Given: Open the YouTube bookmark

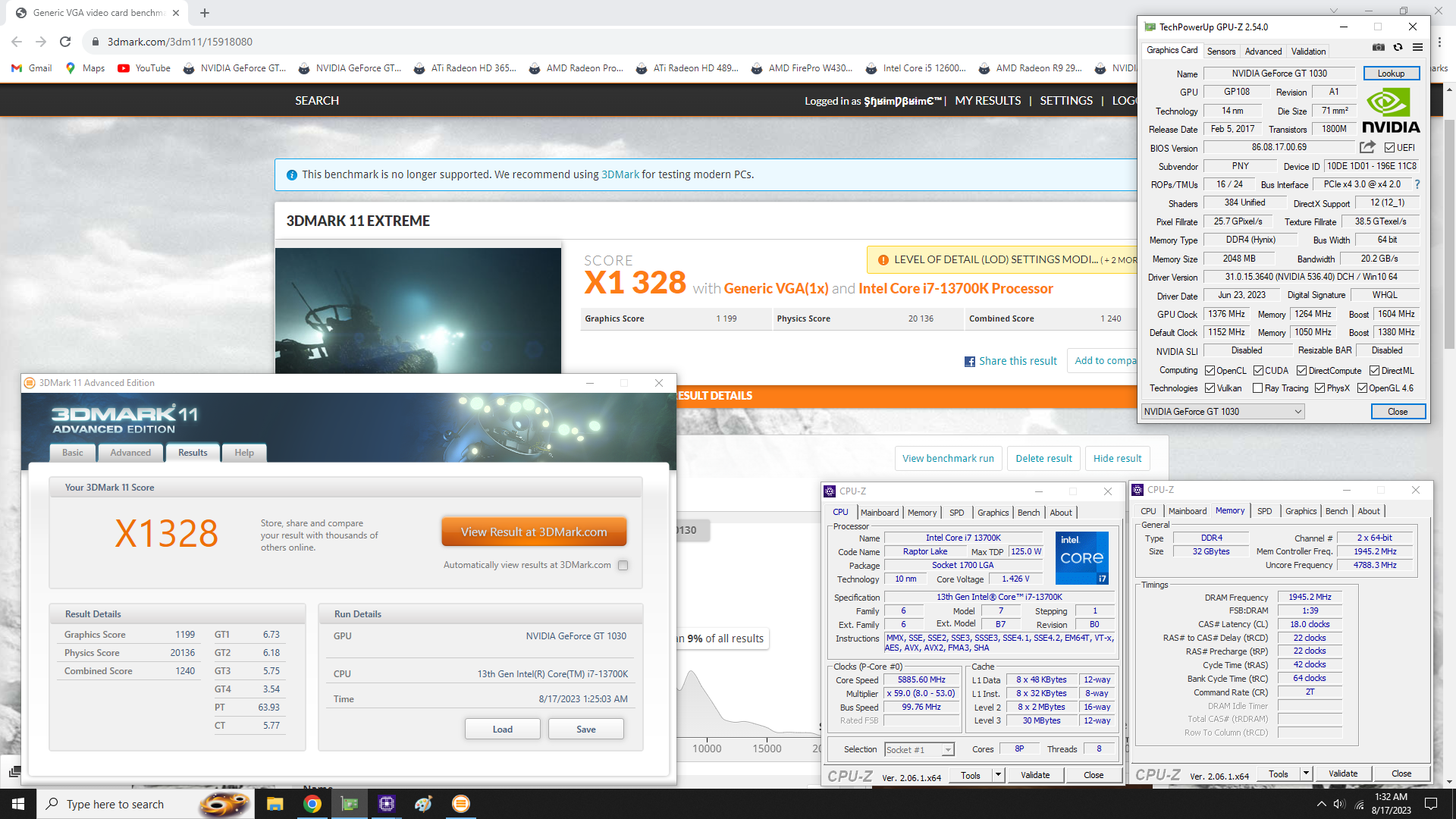Looking at the screenshot, I should click(x=144, y=68).
